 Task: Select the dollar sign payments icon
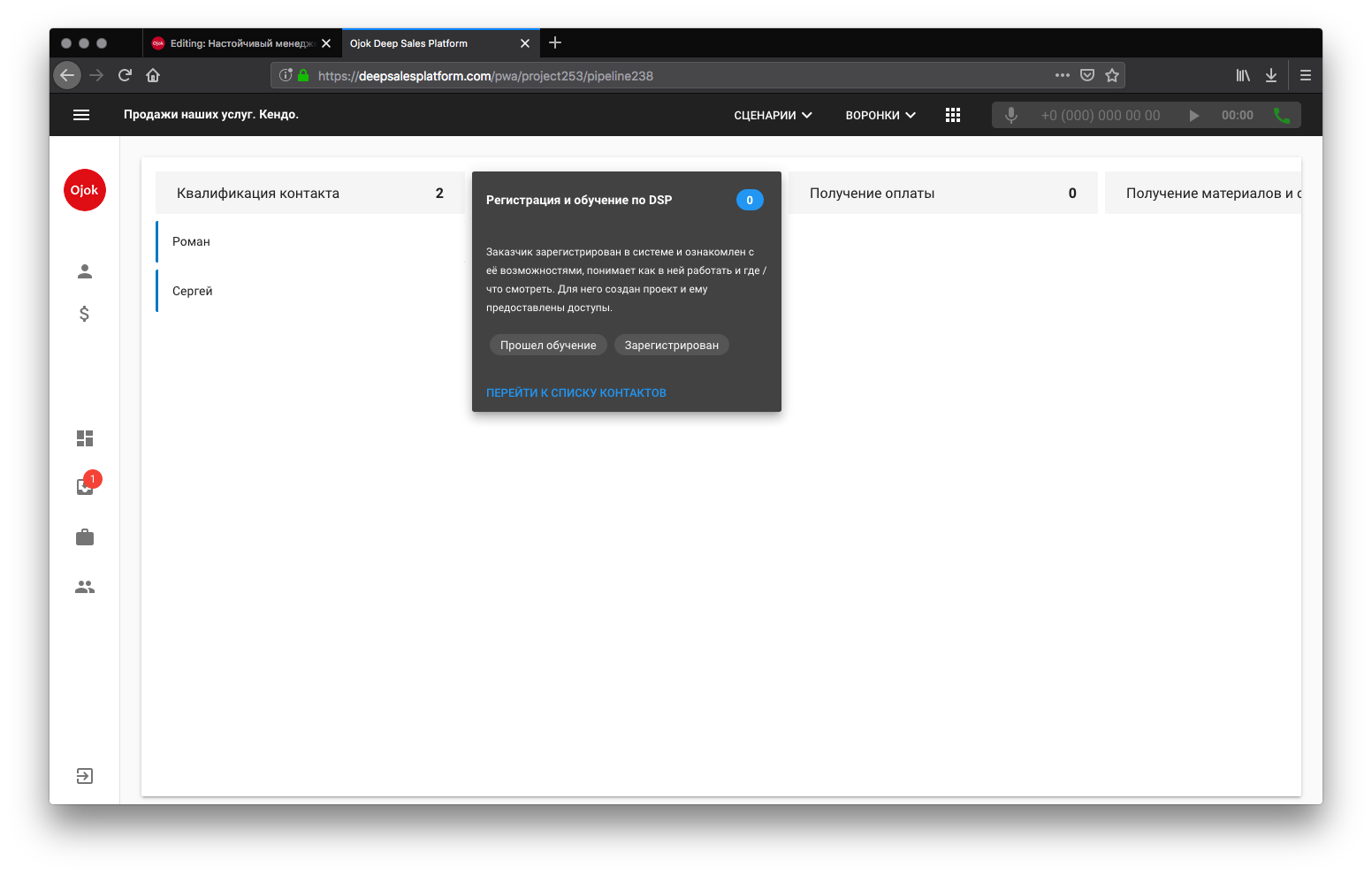(x=84, y=313)
